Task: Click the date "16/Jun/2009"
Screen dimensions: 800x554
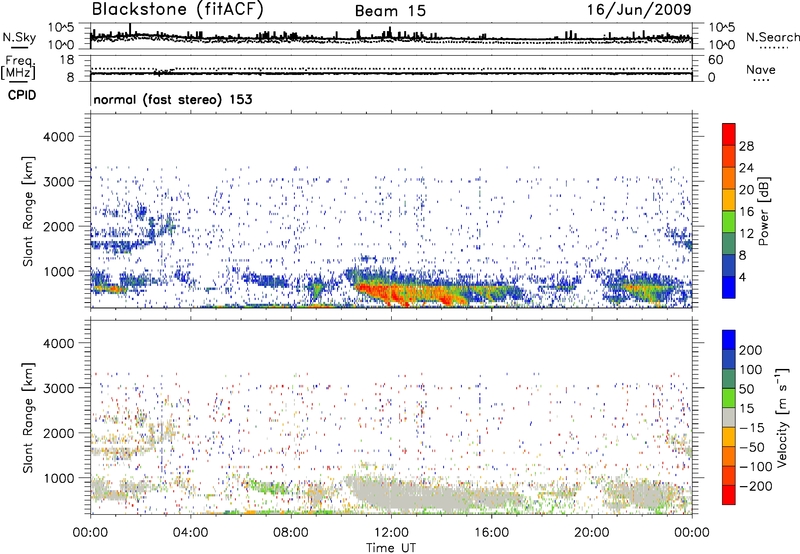Action: pos(639,10)
